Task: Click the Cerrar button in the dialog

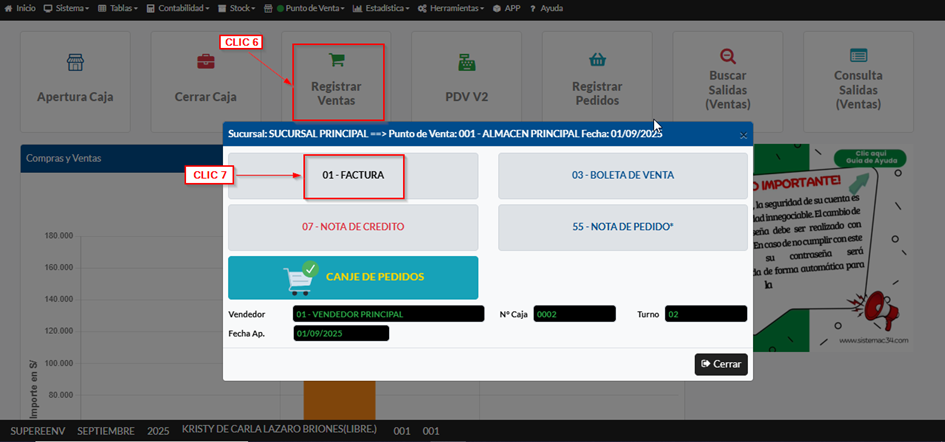Action: [721, 364]
